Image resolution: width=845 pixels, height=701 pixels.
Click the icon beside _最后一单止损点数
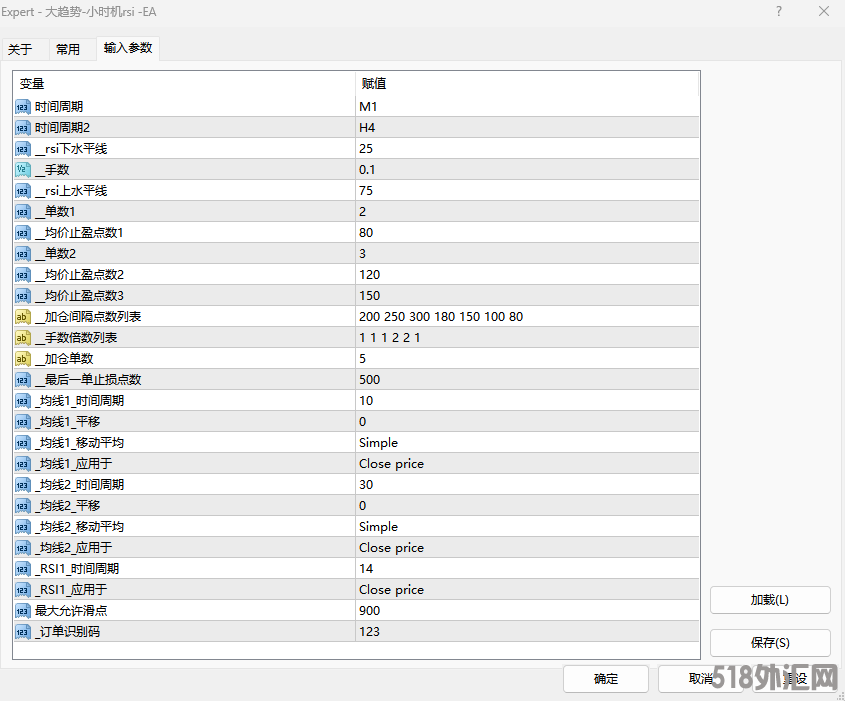coord(23,380)
